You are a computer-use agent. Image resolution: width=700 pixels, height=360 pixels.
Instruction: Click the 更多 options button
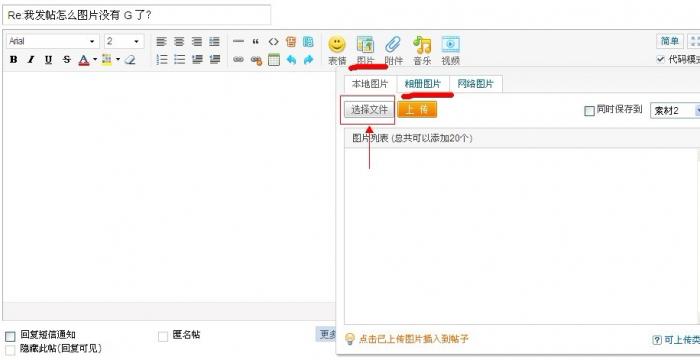[326, 334]
